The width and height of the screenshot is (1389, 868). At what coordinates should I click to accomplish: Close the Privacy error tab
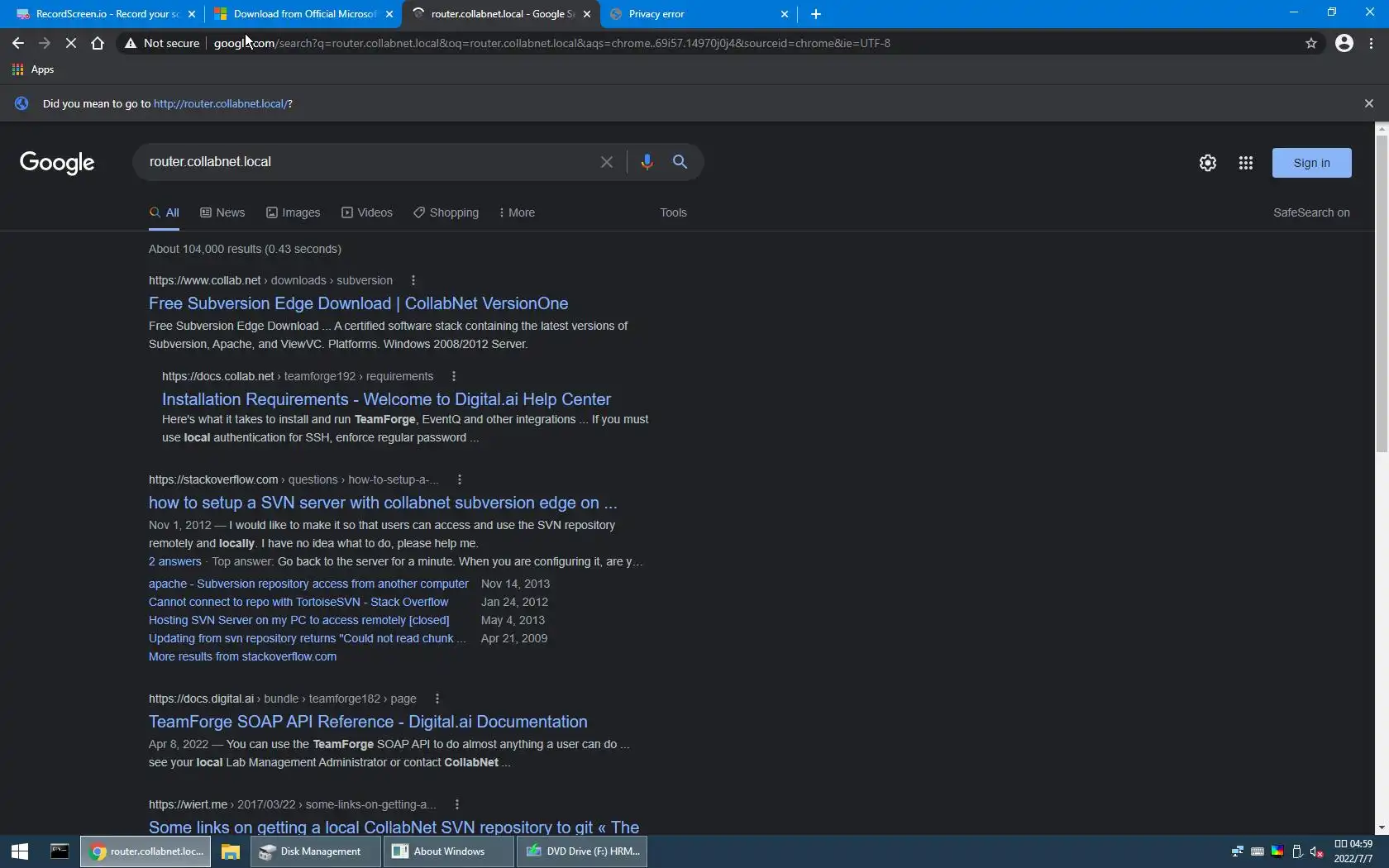pos(785,14)
